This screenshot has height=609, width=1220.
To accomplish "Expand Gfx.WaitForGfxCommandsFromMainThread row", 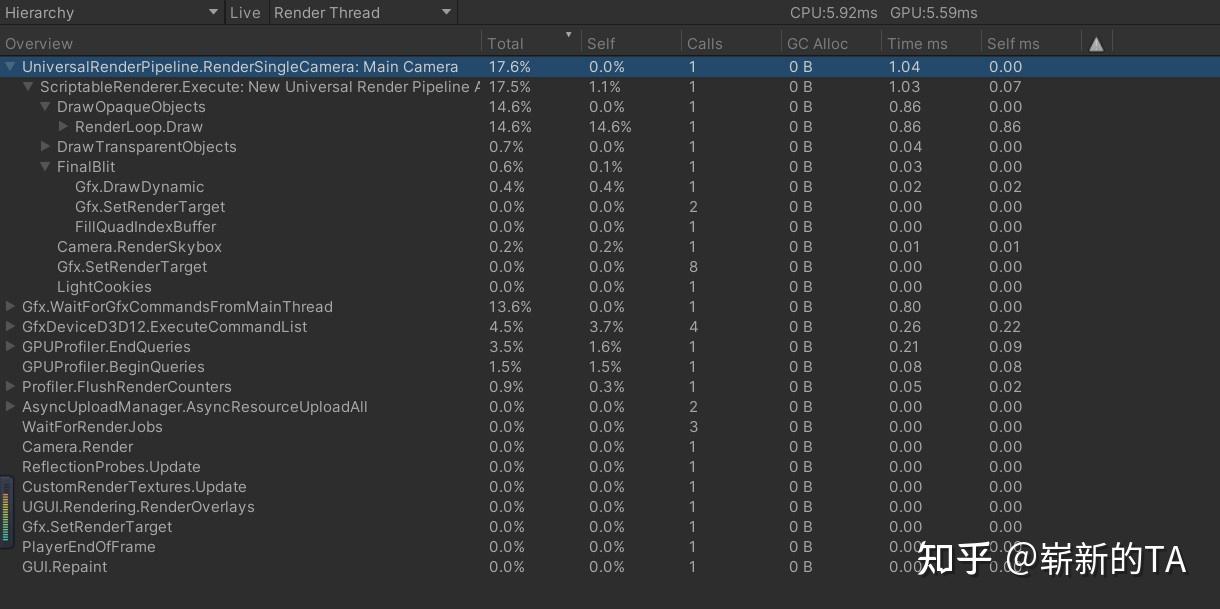I will pos(11,307).
